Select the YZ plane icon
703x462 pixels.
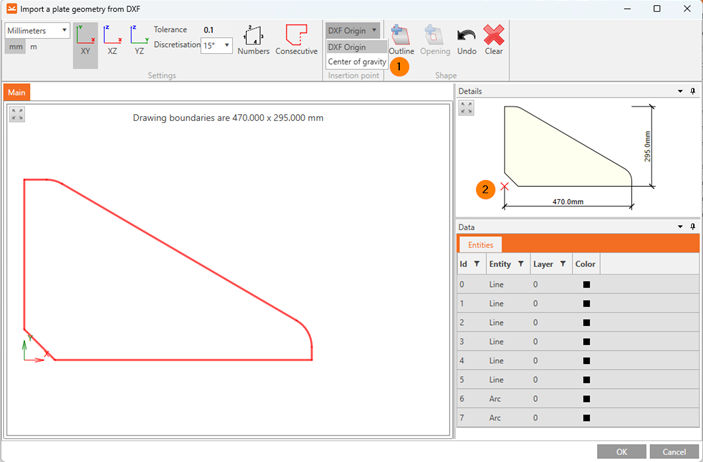[x=139, y=40]
